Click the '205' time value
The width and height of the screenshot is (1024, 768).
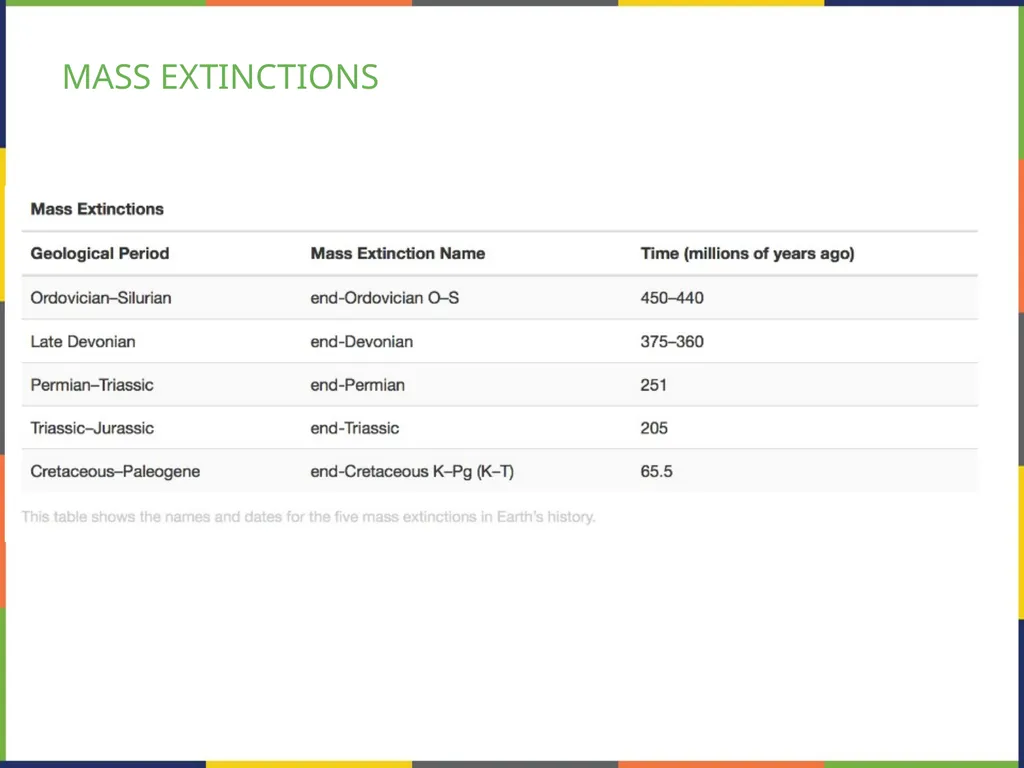[654, 428]
